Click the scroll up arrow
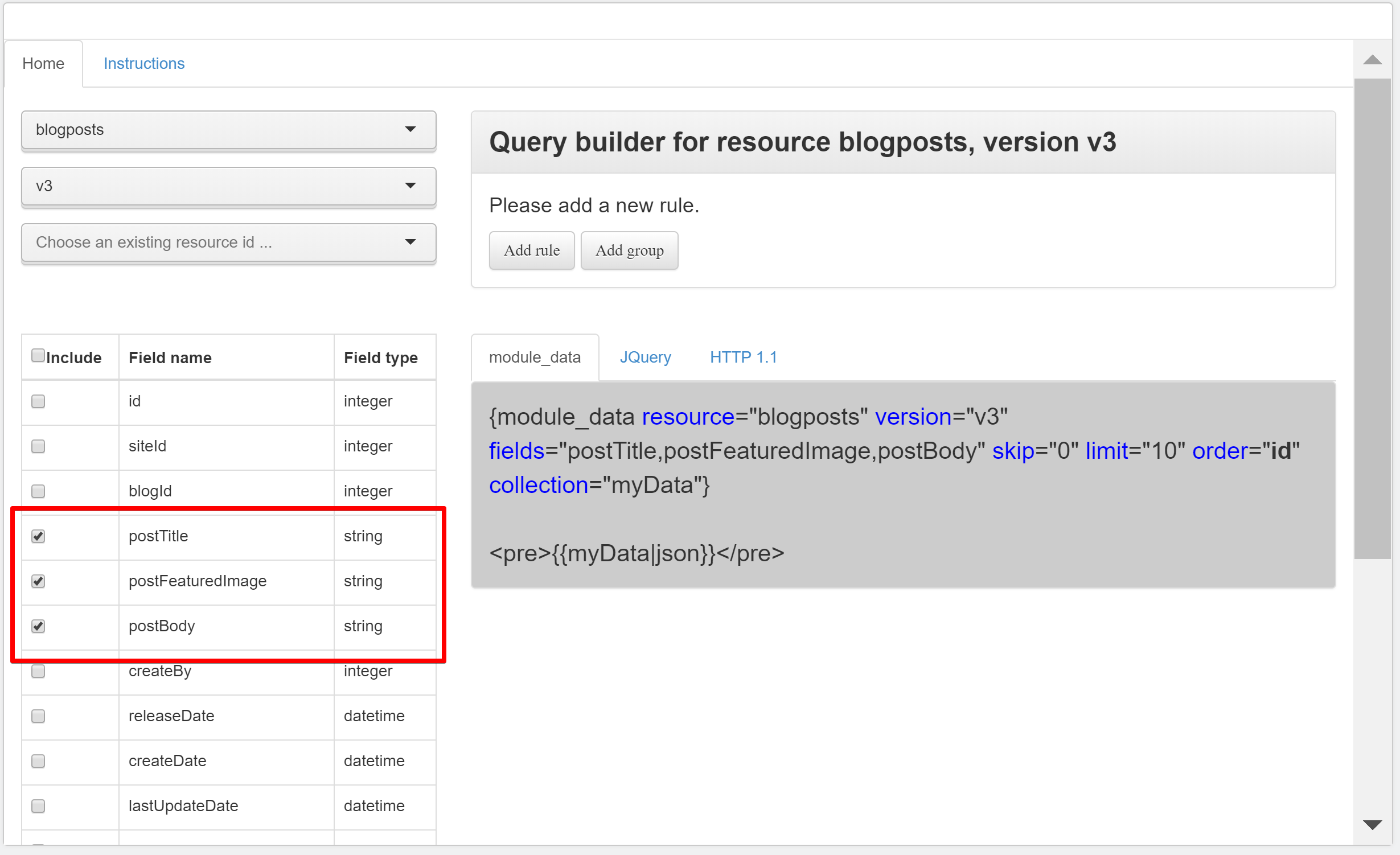Viewport: 1400px width, 855px height. click(x=1372, y=60)
